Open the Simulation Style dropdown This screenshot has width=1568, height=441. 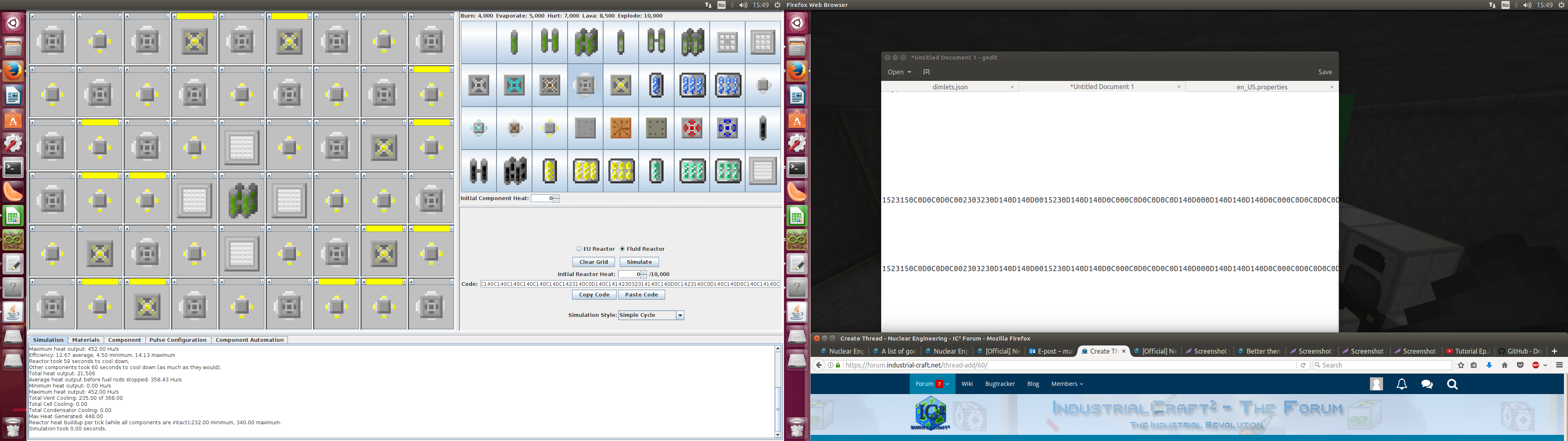(x=680, y=315)
